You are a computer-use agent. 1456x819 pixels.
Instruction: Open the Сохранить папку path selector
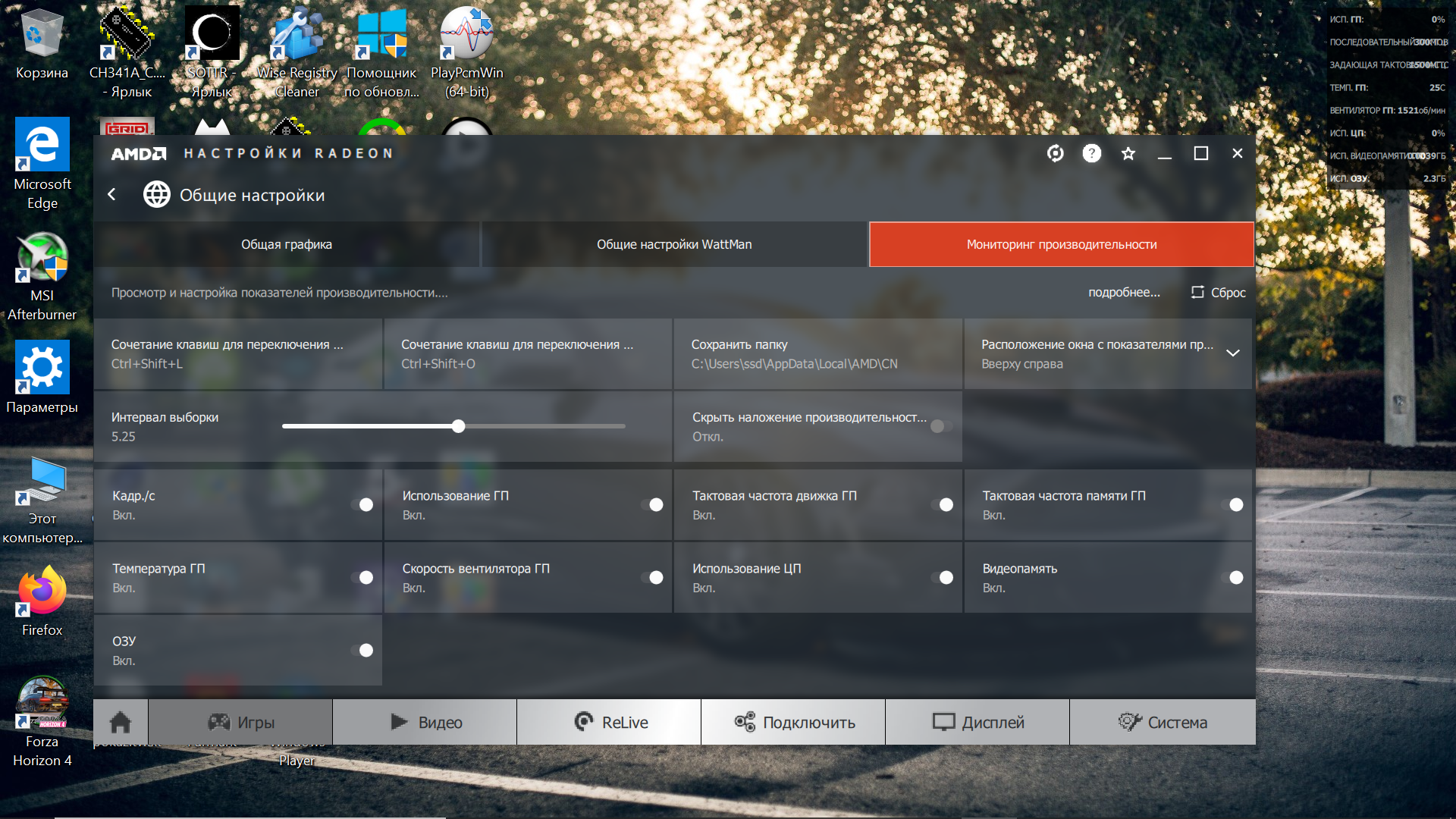pyautogui.click(x=817, y=353)
